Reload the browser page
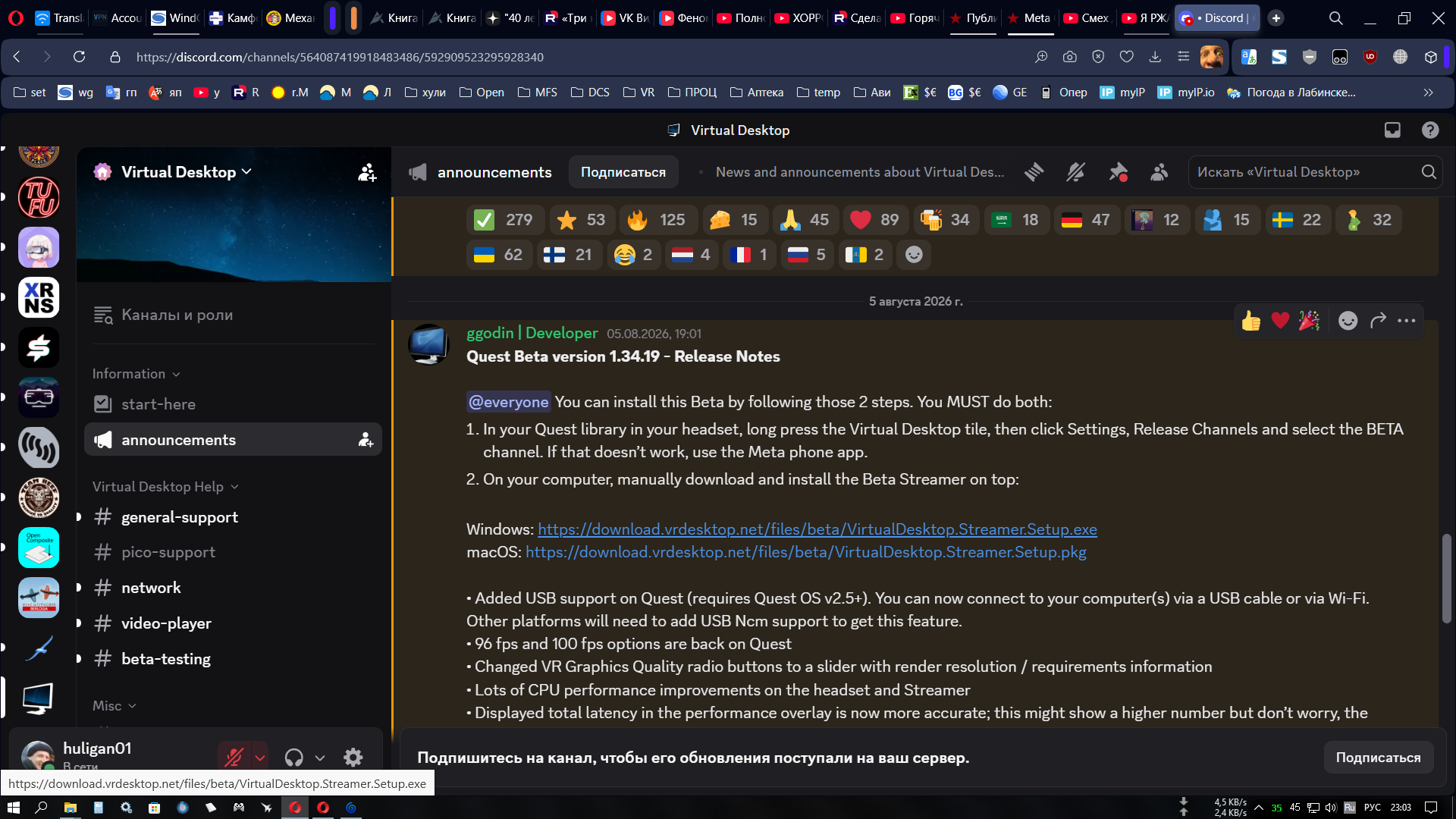The height and width of the screenshot is (819, 1456). coord(79,57)
